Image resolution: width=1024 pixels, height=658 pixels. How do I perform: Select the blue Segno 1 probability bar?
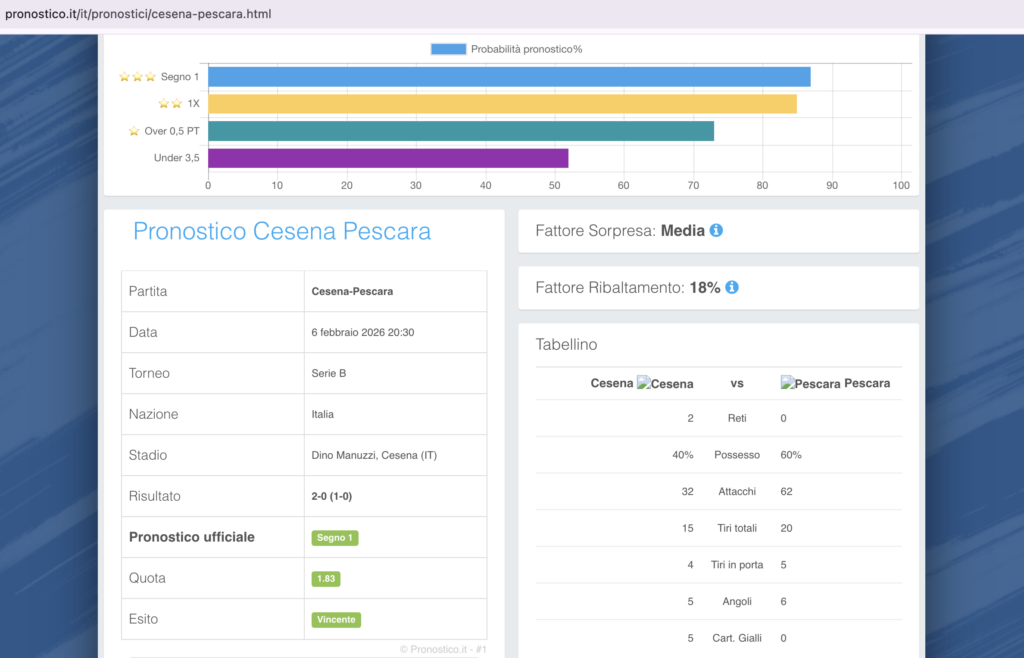pyautogui.click(x=509, y=77)
